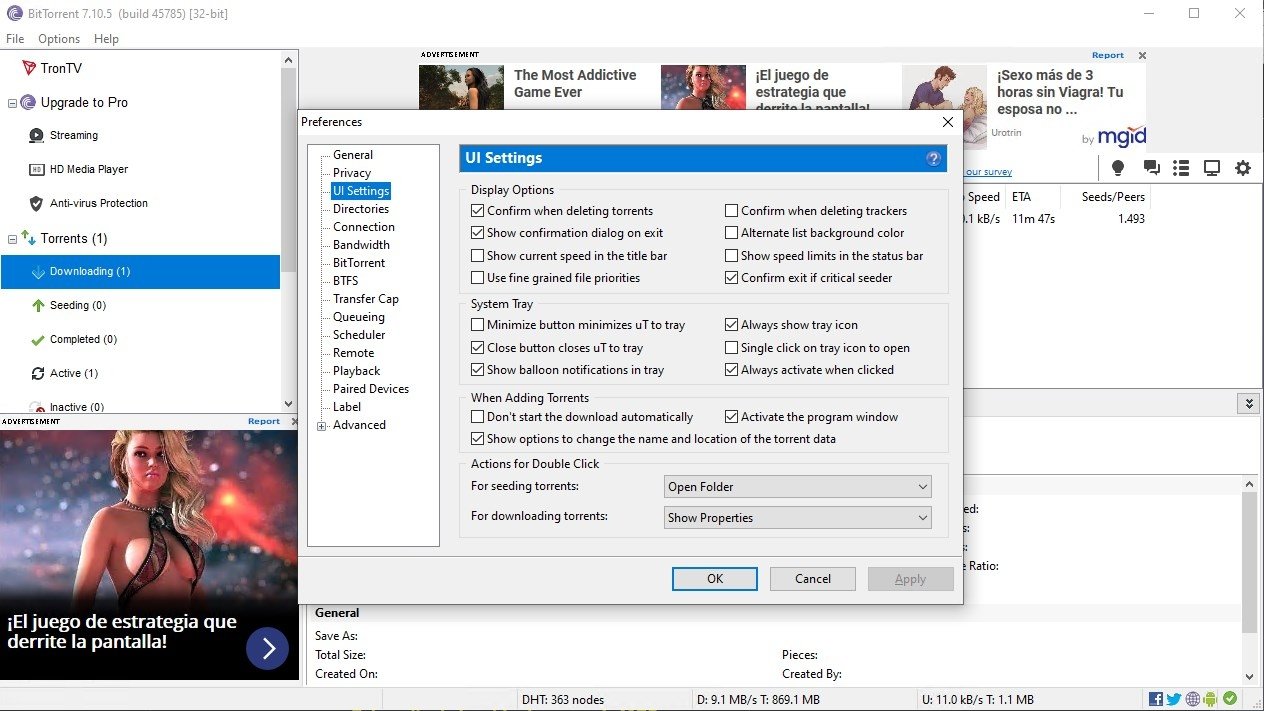Open the gear settings icon in toolbar
1264x711 pixels.
click(x=1243, y=168)
